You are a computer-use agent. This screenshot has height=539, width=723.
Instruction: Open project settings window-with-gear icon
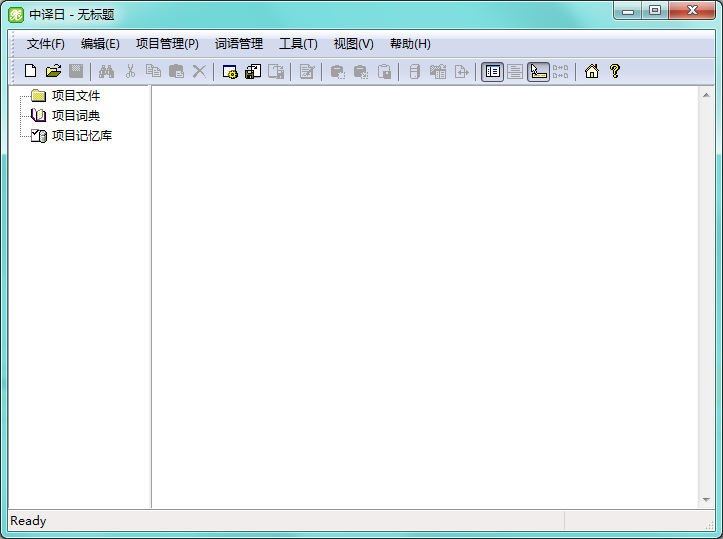coord(230,71)
